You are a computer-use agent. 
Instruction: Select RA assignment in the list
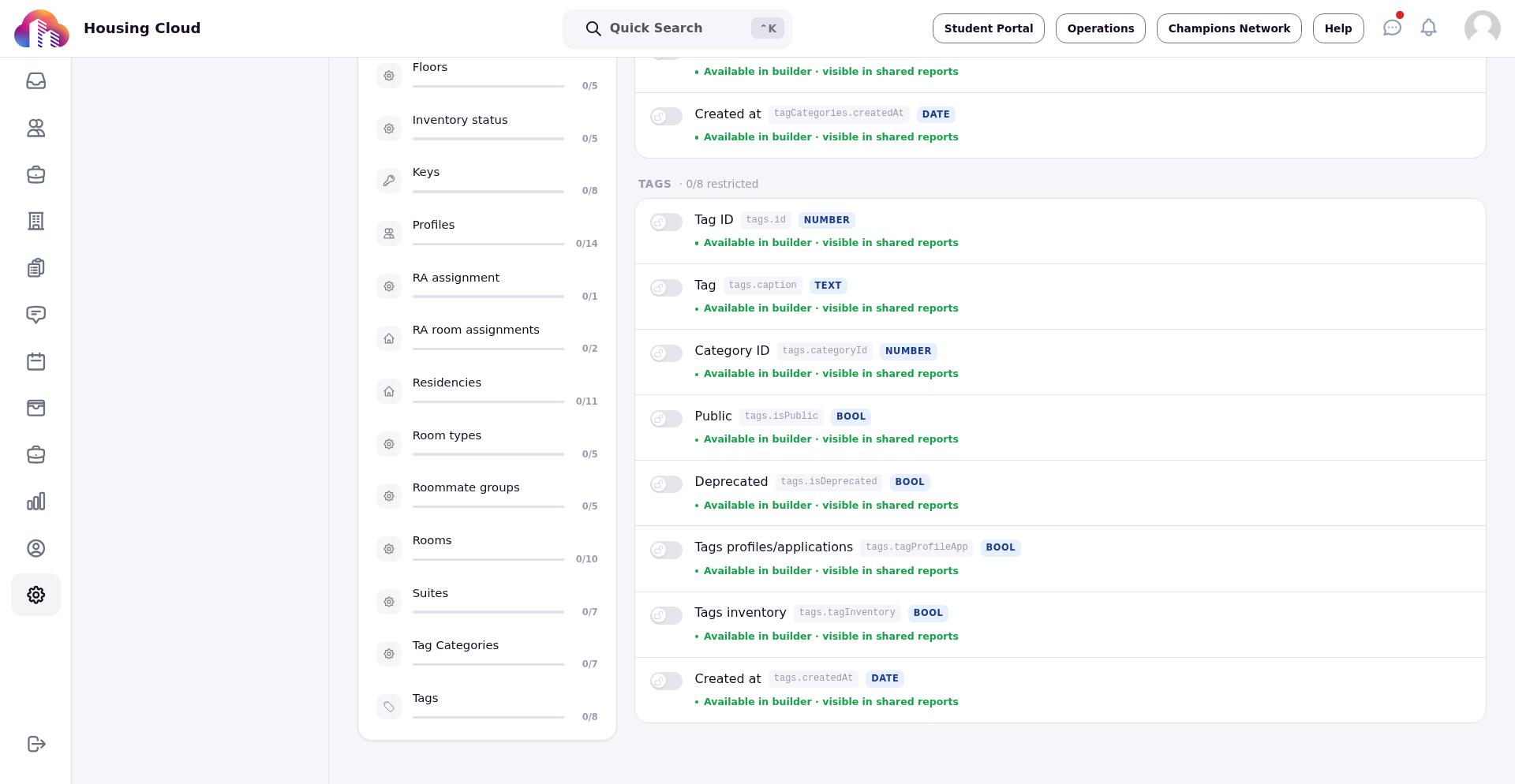pyautogui.click(x=487, y=286)
